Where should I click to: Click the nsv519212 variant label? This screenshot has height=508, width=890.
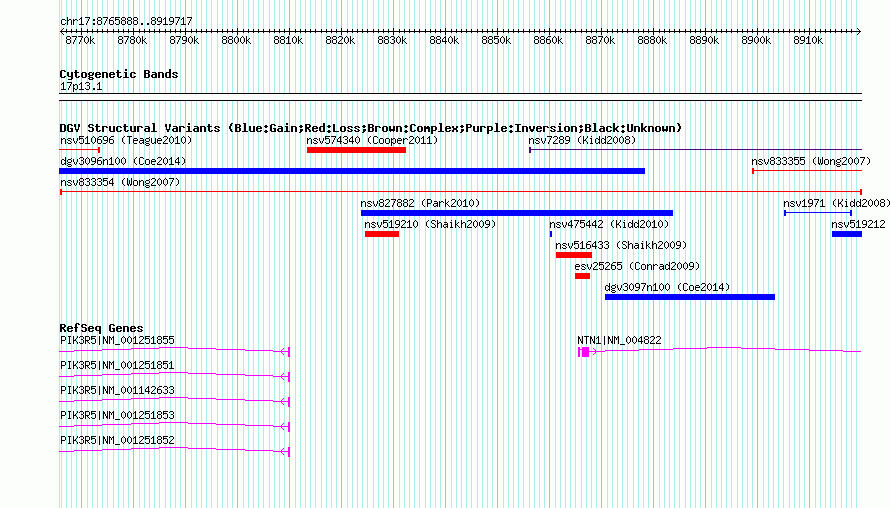coord(858,224)
